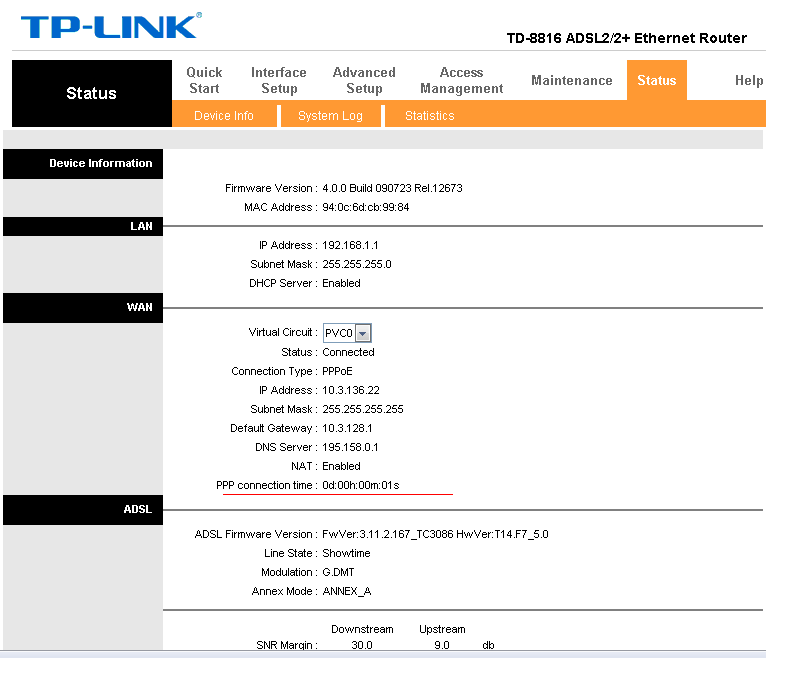Open the Help tab

pyautogui.click(x=749, y=80)
